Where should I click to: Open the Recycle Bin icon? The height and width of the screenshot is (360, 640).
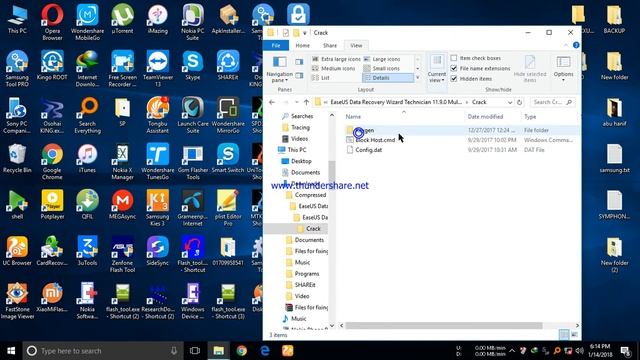[x=17, y=158]
